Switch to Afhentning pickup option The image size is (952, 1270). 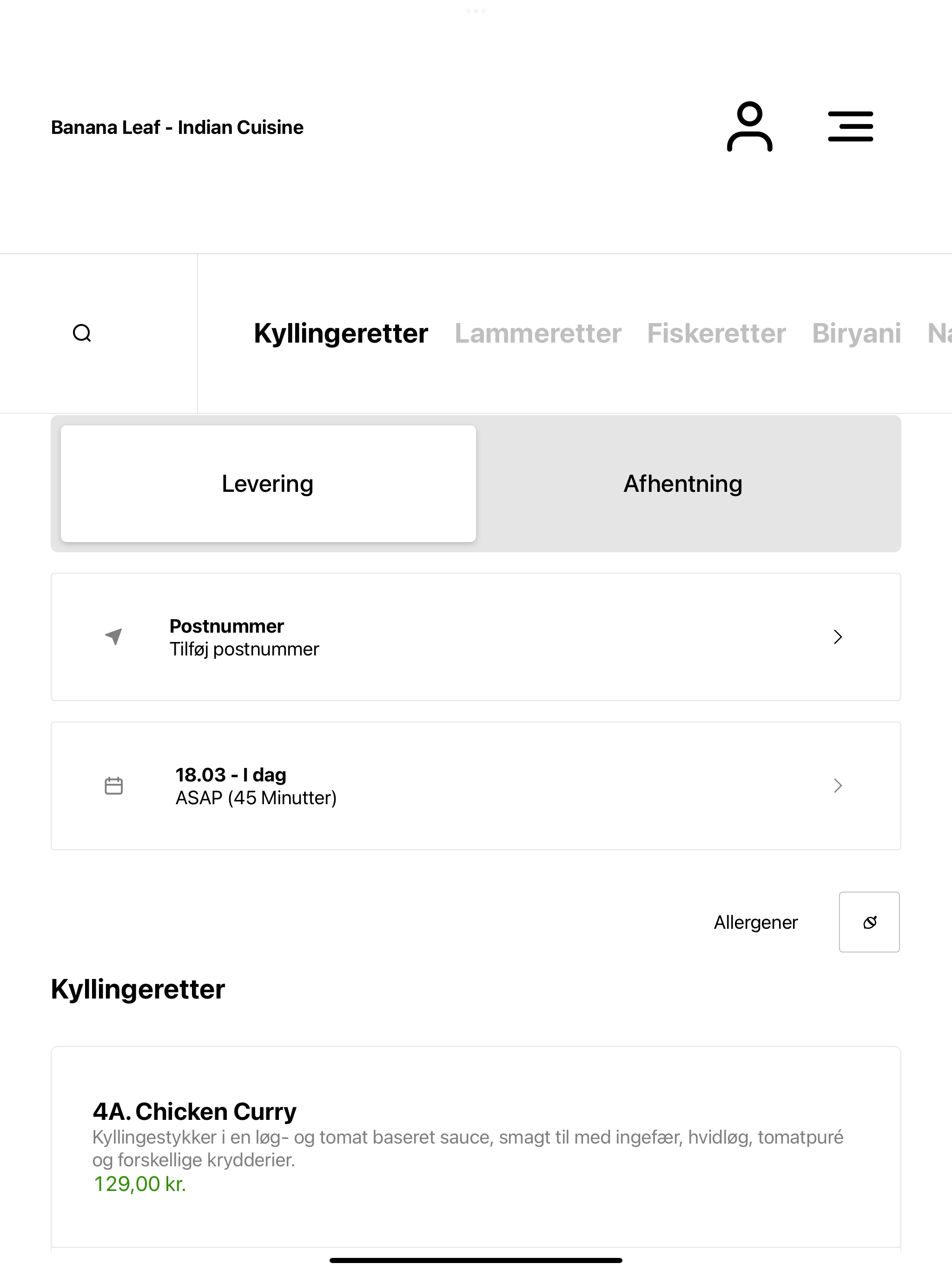pyautogui.click(x=683, y=483)
